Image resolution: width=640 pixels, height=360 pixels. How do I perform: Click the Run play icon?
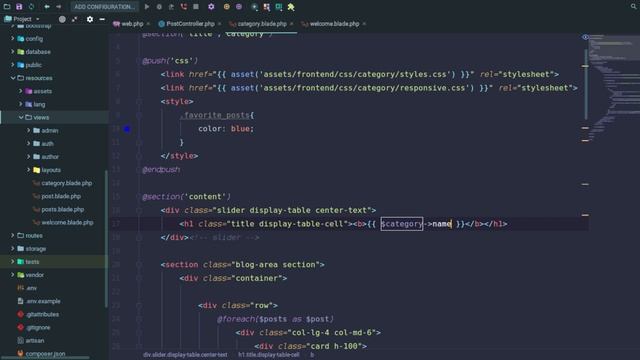click(147, 7)
